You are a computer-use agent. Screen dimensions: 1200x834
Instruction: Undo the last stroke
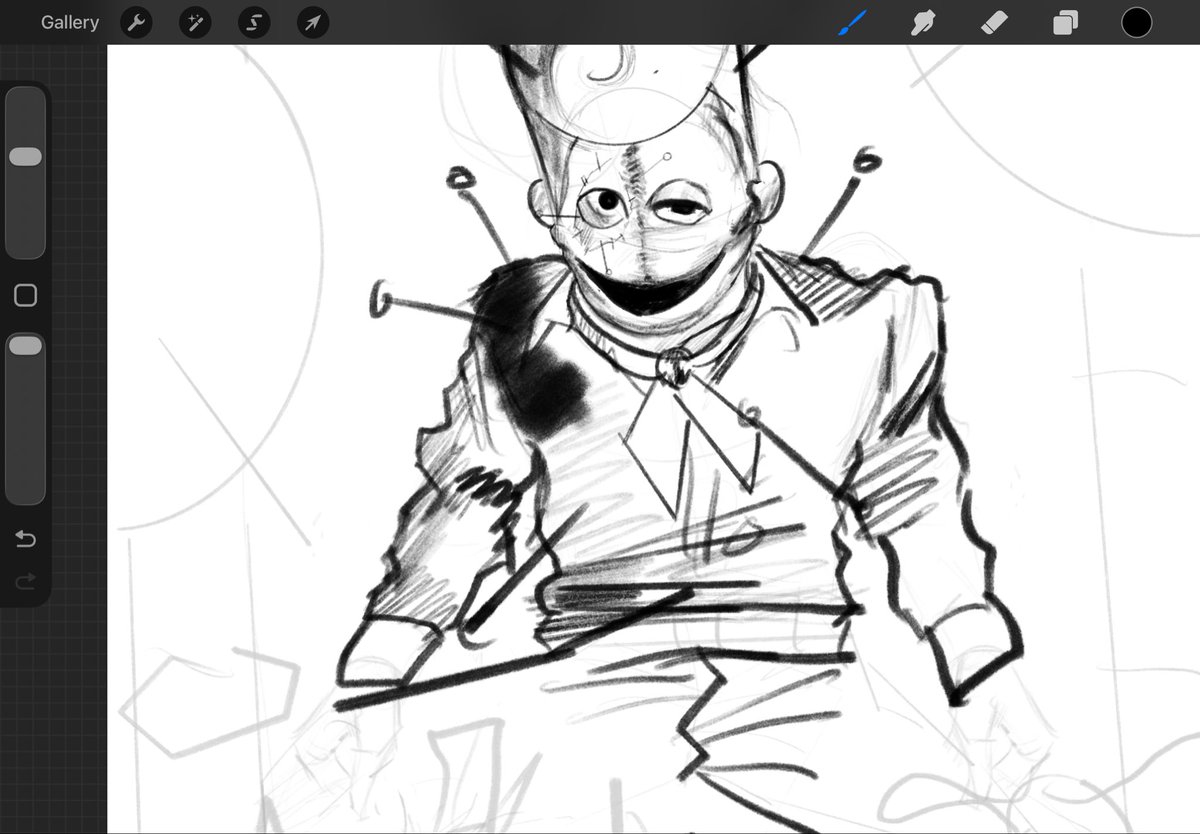tap(26, 540)
